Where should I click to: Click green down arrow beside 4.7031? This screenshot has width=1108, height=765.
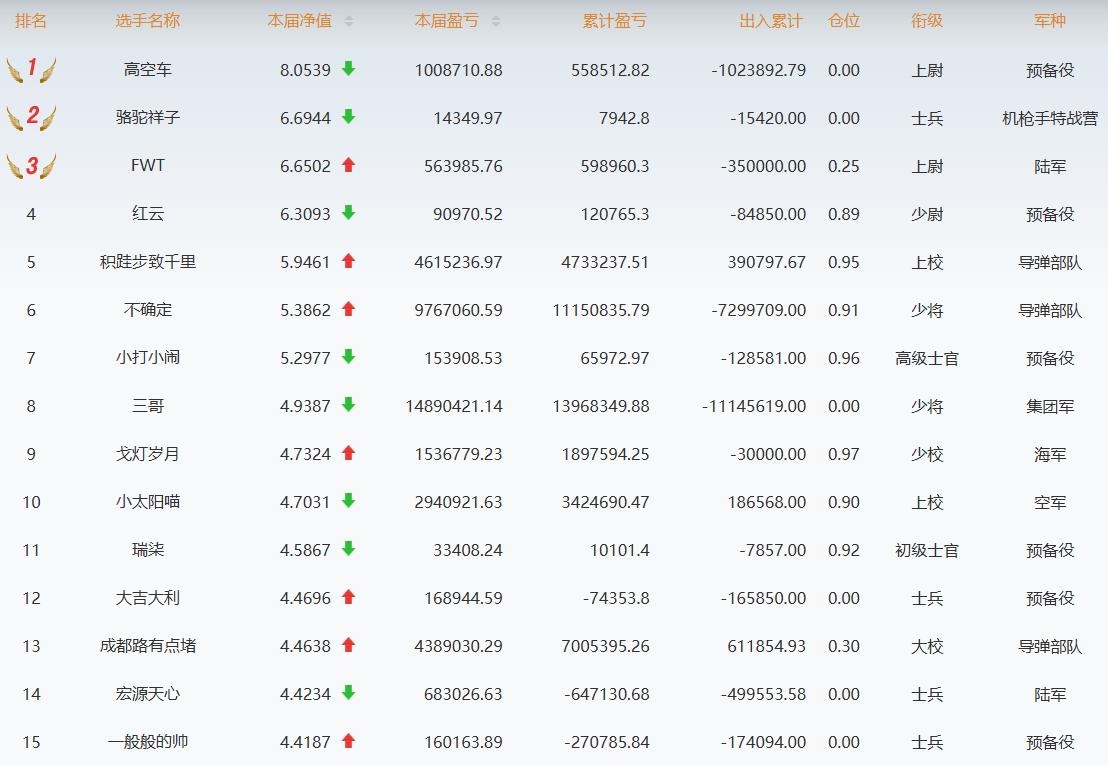pos(348,501)
